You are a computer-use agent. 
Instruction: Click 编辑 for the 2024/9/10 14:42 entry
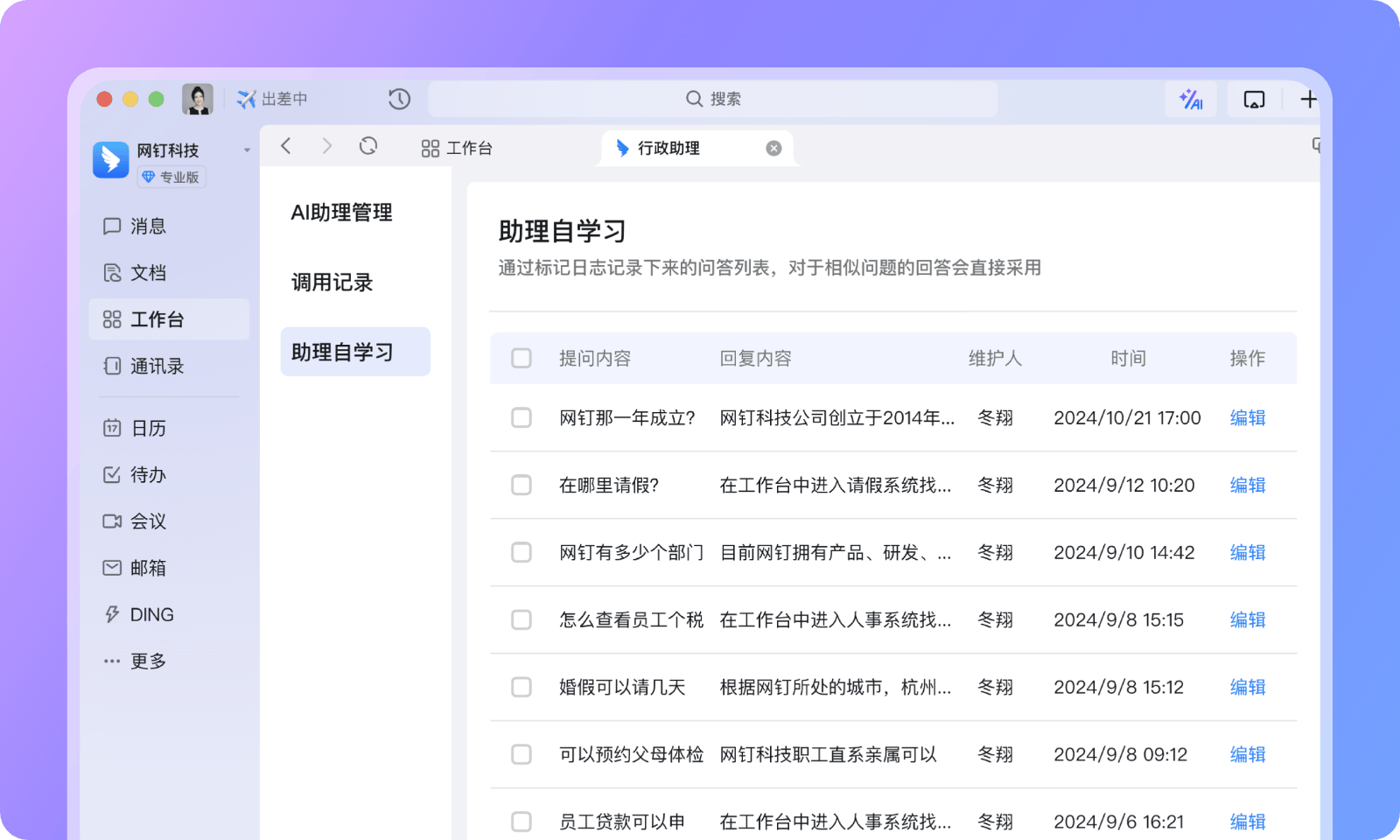[1247, 552]
